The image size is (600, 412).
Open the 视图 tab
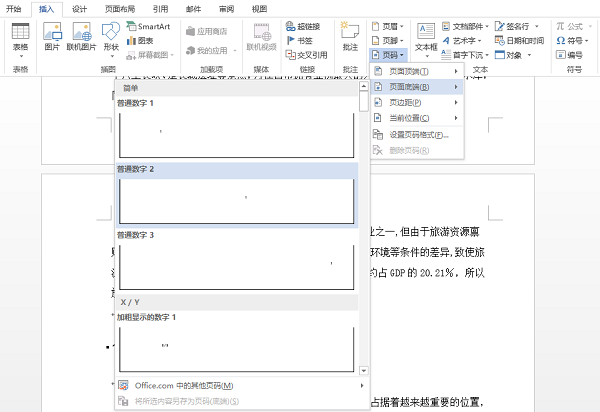(259, 9)
